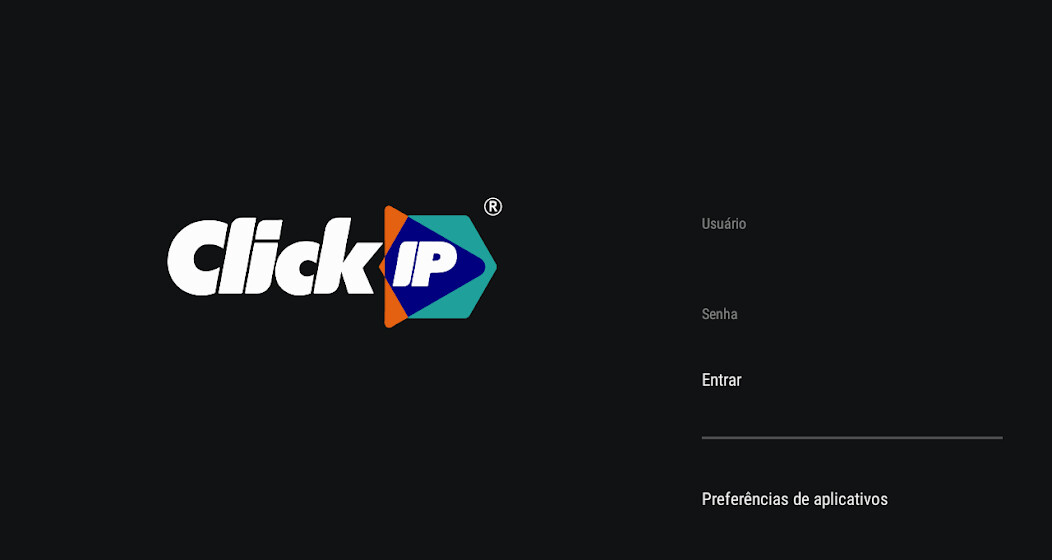Image resolution: width=1052 pixels, height=560 pixels.
Task: Click the registered trademark symbol
Action: (492, 207)
